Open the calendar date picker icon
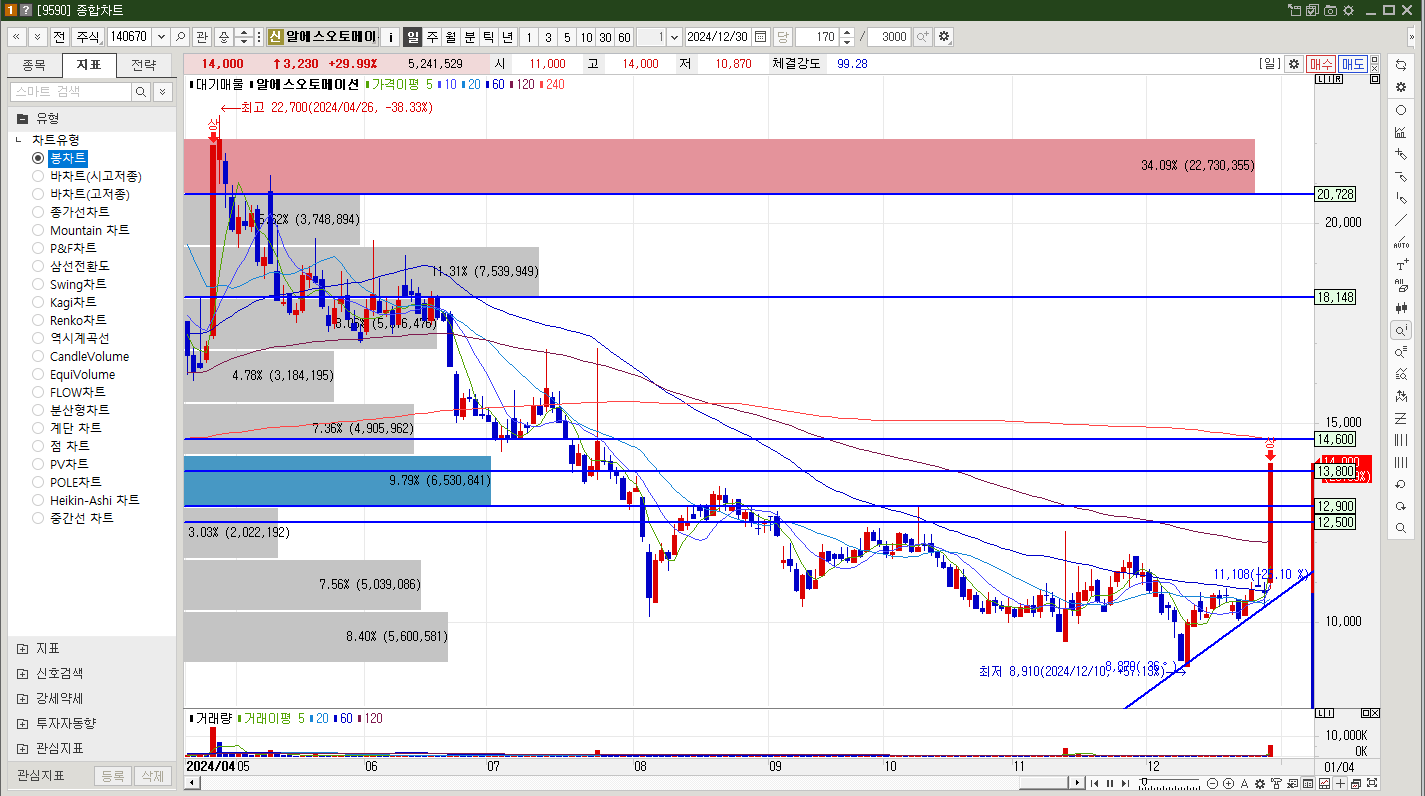The image size is (1425, 796). click(760, 37)
